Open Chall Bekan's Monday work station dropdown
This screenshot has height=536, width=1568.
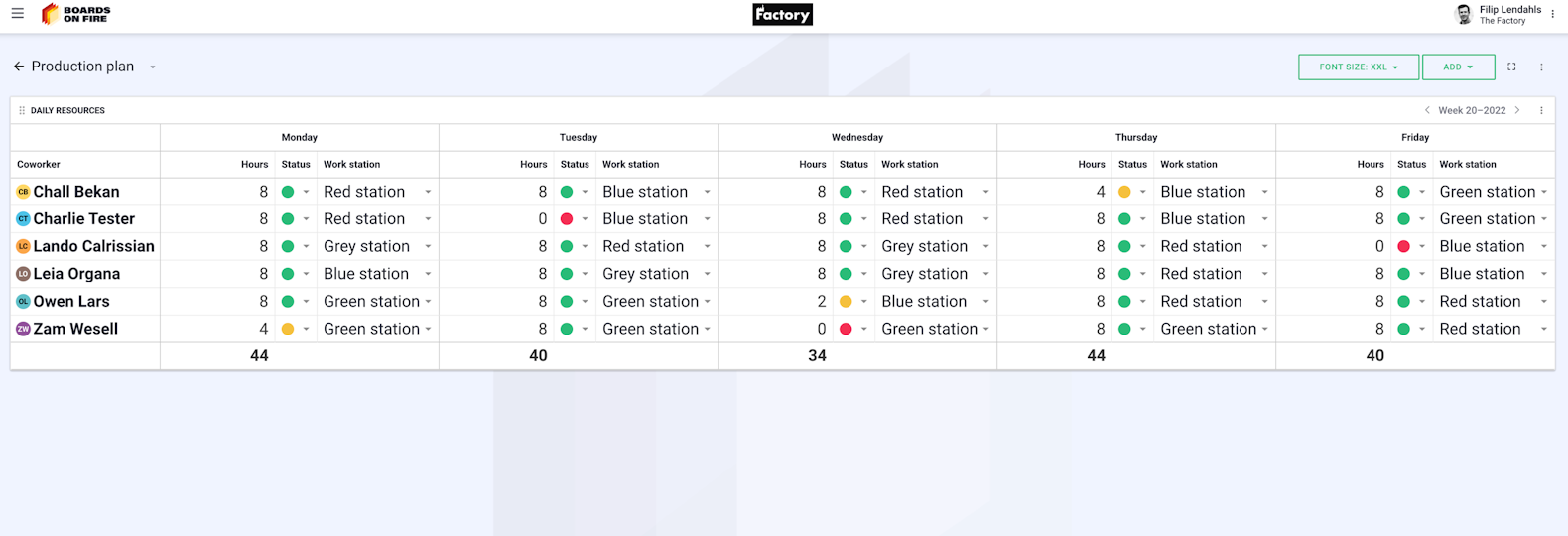(428, 192)
